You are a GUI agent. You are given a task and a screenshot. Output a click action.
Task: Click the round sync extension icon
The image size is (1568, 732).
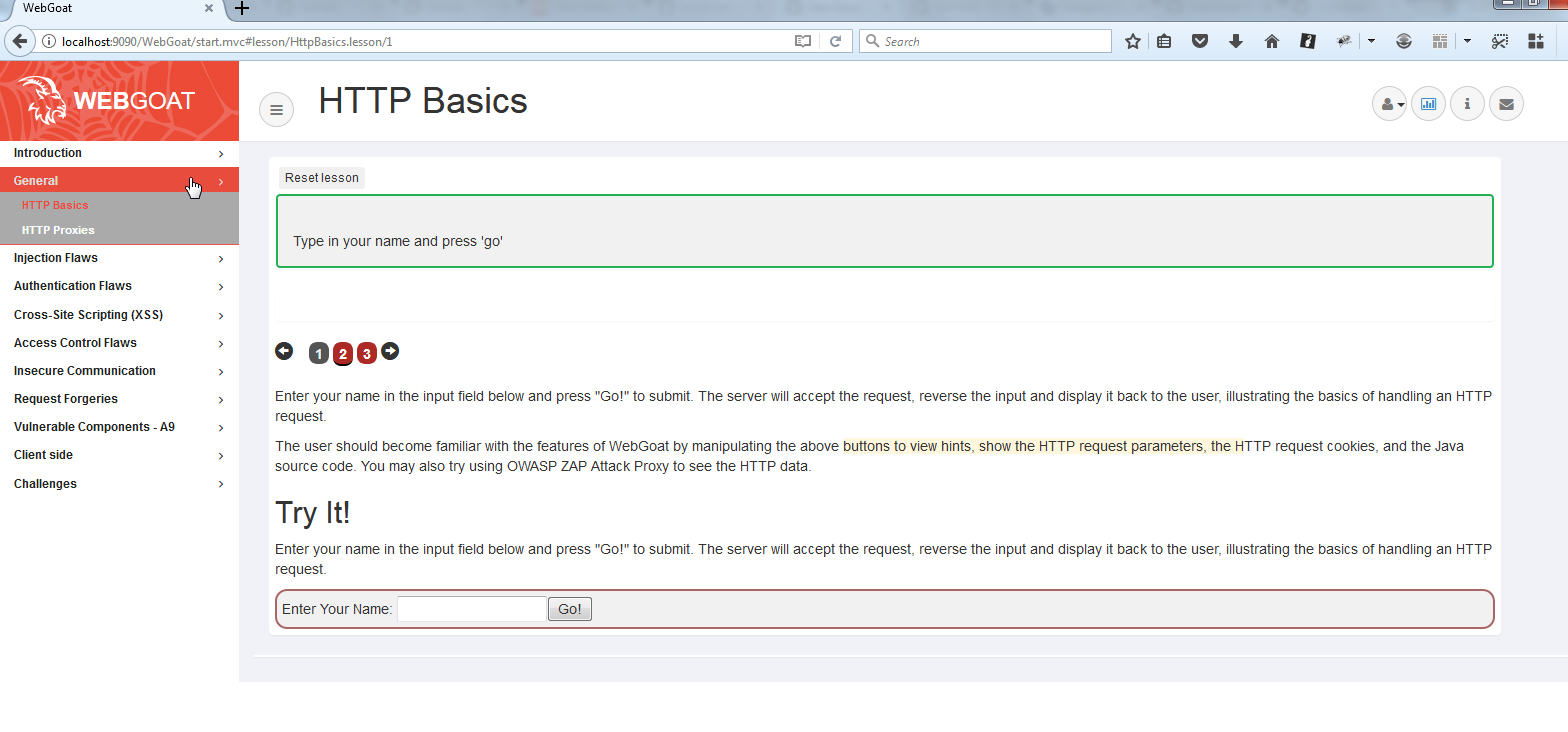[1404, 41]
